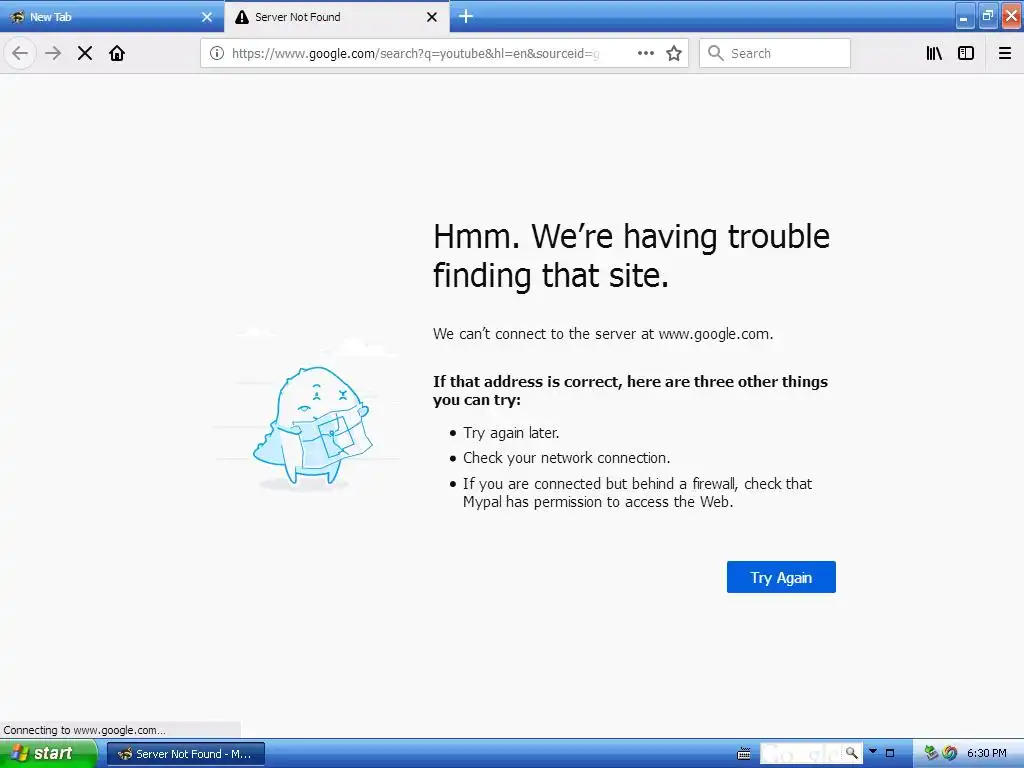Click 'We can't connect to the server' text

click(603, 334)
